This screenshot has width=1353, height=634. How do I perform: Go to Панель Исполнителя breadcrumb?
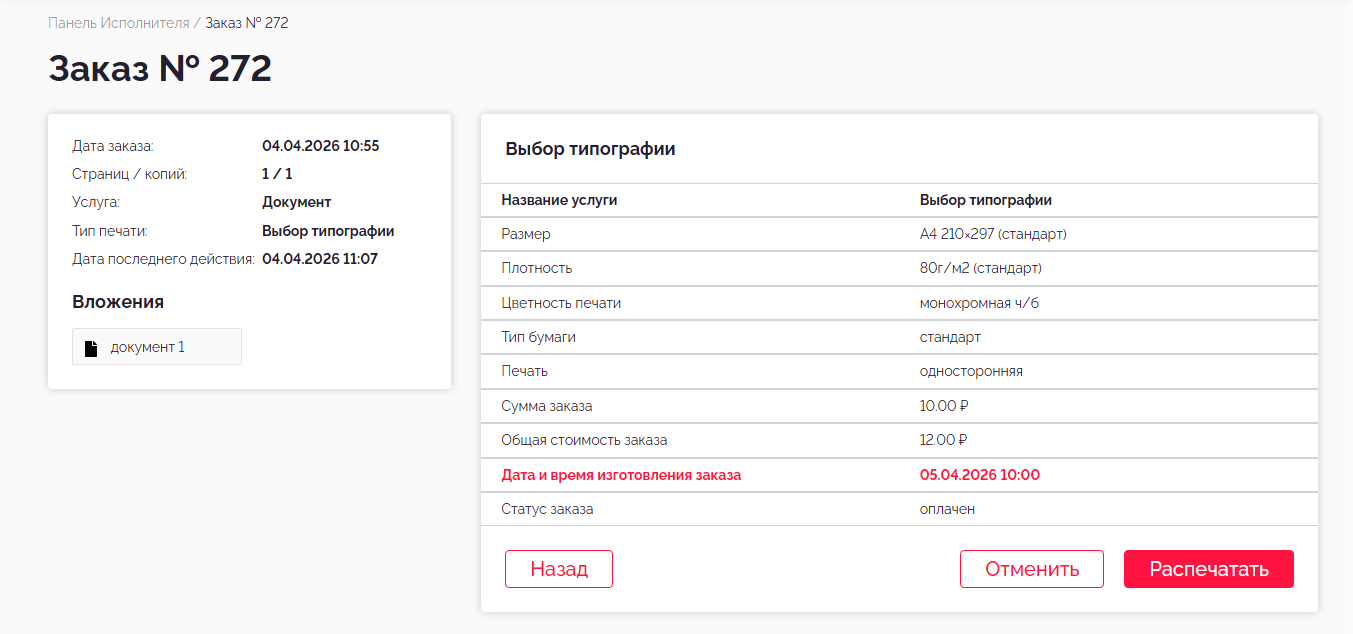(x=118, y=23)
